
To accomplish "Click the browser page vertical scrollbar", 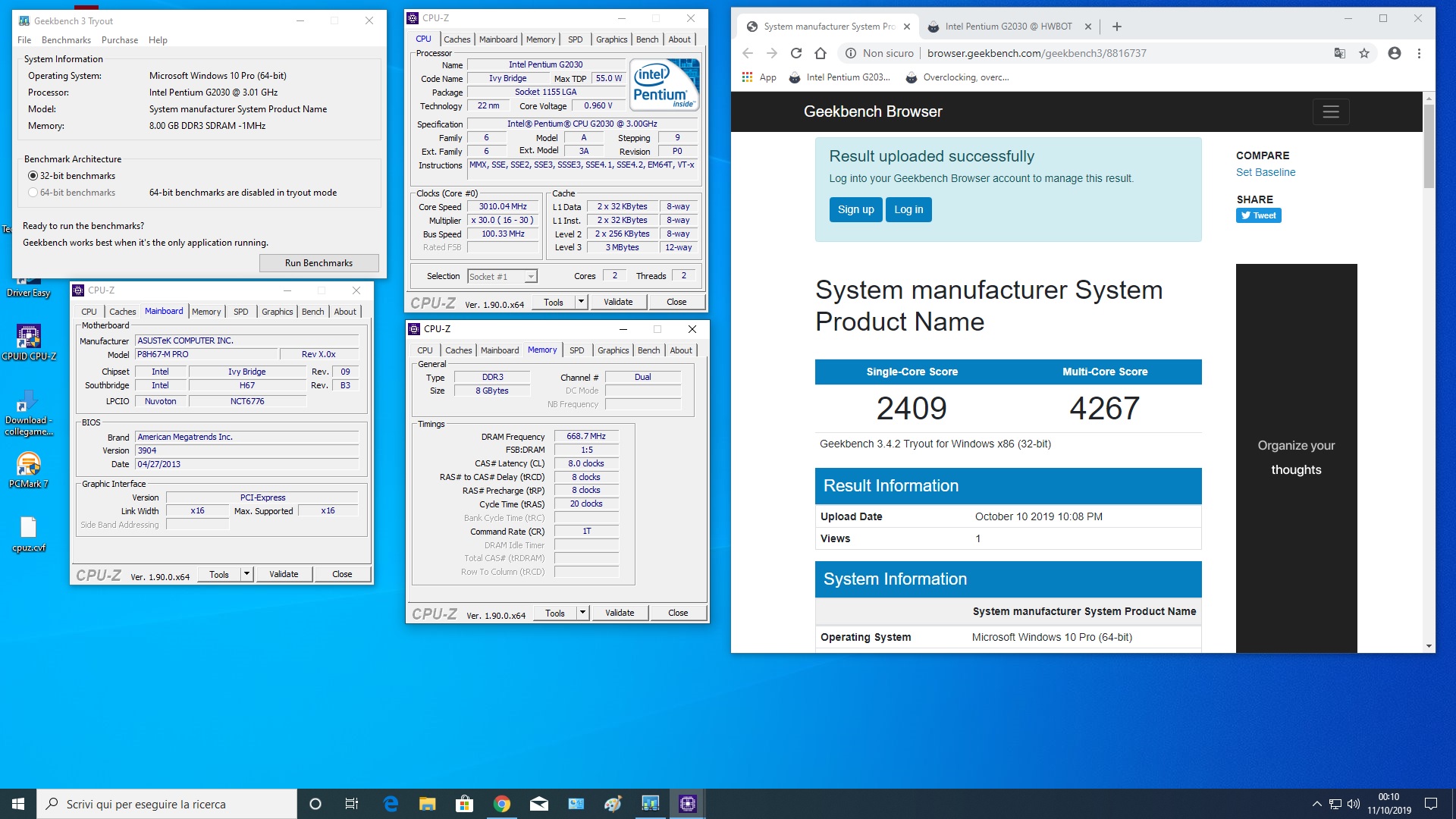I will pos(1429,146).
